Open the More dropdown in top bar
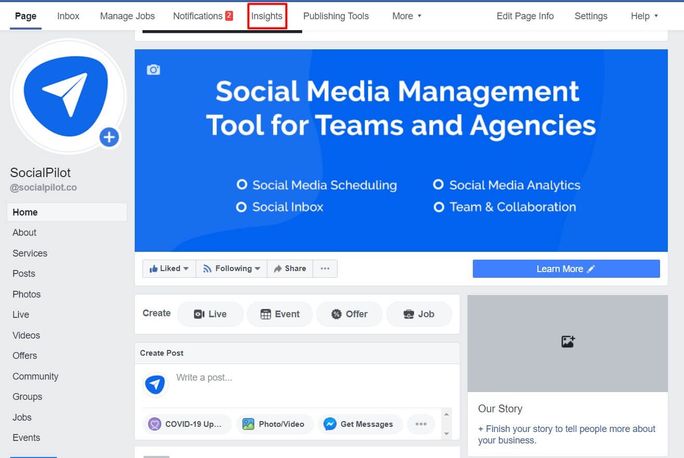684x458 pixels. coord(407,16)
